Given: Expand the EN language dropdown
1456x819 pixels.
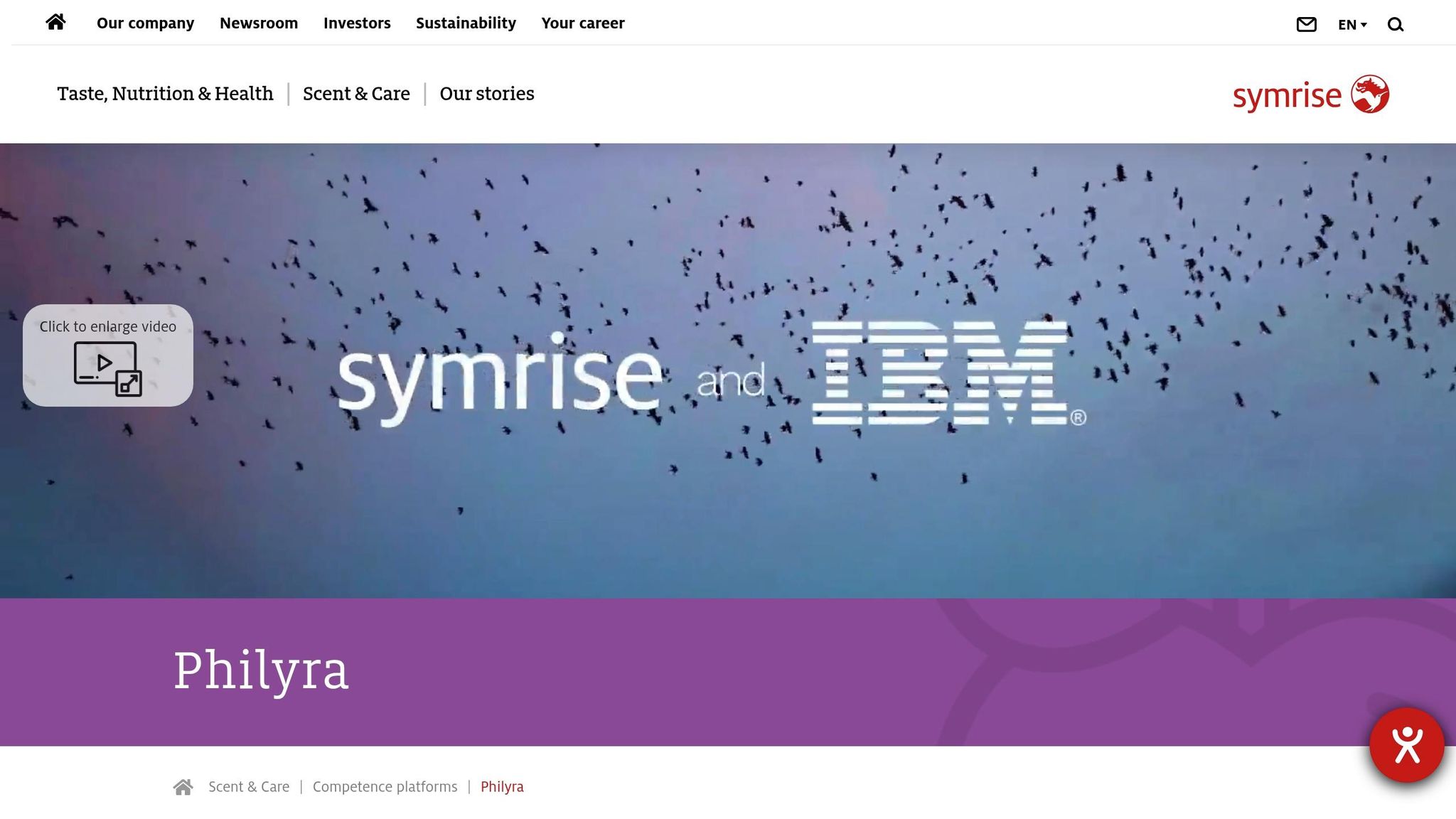Looking at the screenshot, I should (x=1351, y=25).
